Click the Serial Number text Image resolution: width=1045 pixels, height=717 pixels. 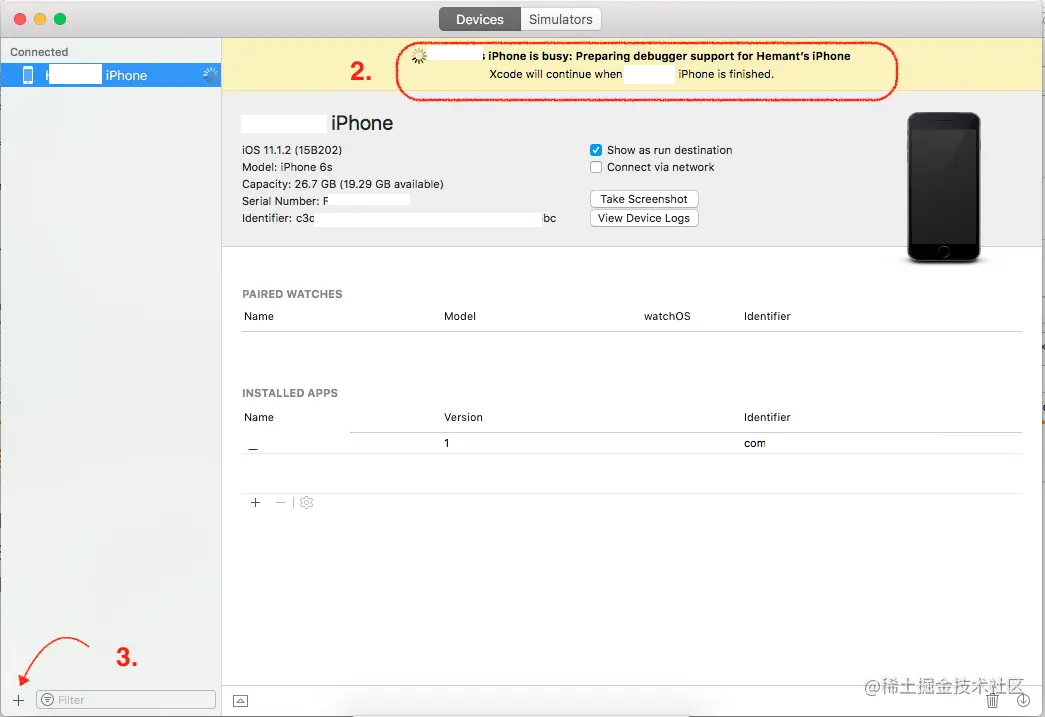[x=285, y=201]
